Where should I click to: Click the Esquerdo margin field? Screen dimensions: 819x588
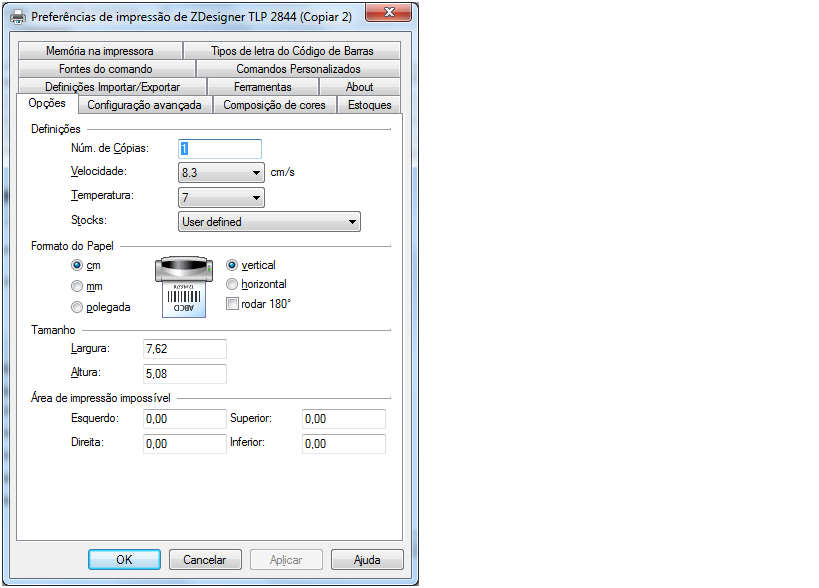pos(185,419)
